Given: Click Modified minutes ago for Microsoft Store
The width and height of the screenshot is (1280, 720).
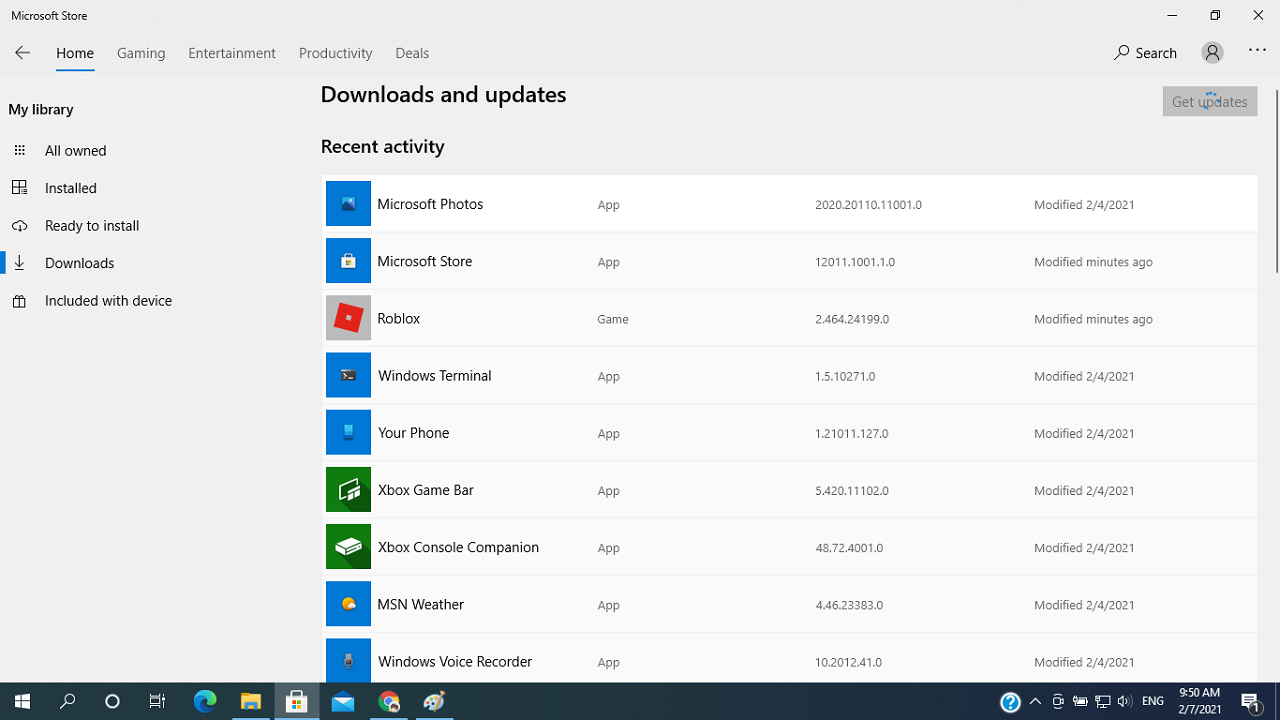Looking at the screenshot, I should (1093, 262).
